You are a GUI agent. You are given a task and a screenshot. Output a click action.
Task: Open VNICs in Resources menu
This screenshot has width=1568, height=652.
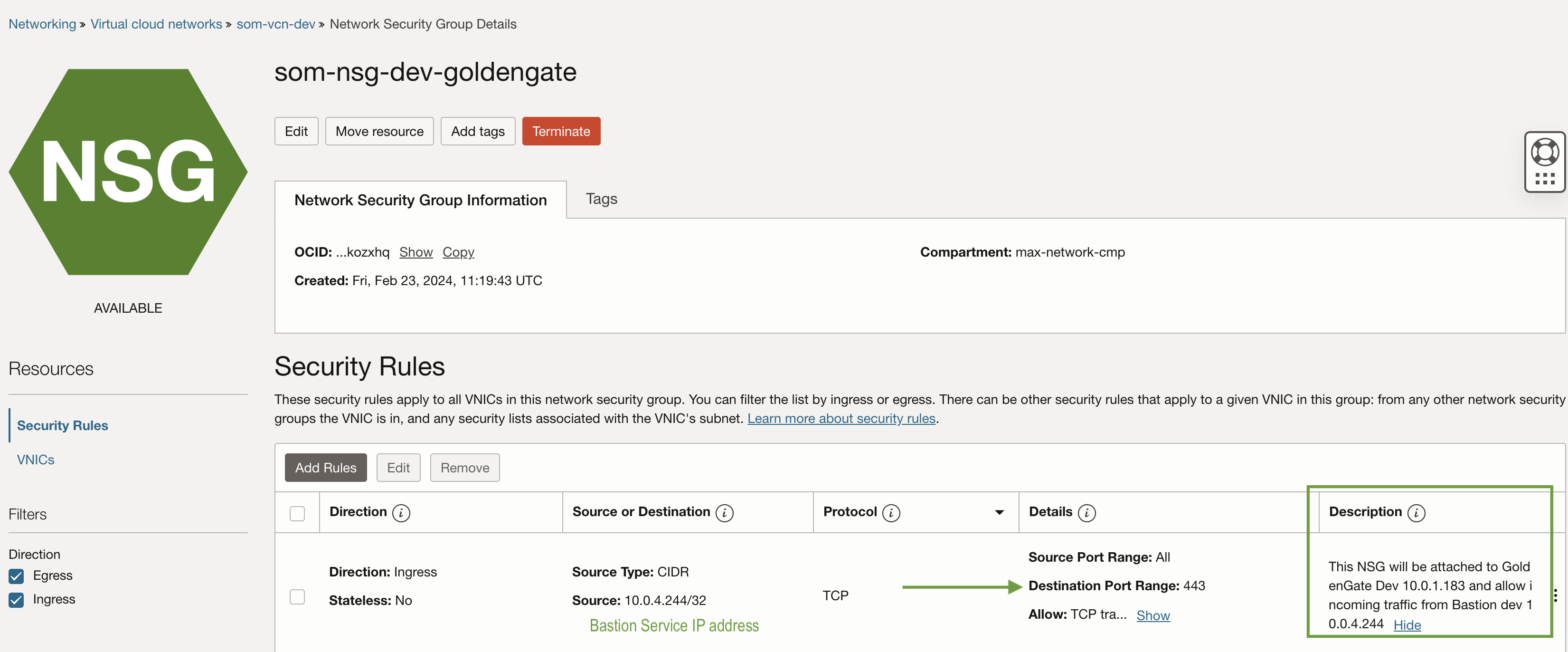(x=36, y=460)
